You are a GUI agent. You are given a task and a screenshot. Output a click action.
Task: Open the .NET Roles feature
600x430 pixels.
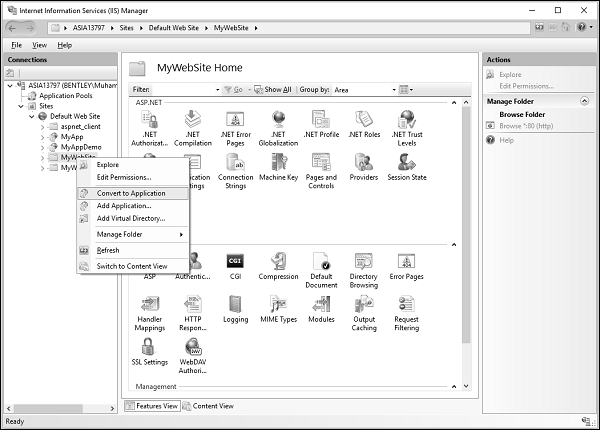(364, 124)
